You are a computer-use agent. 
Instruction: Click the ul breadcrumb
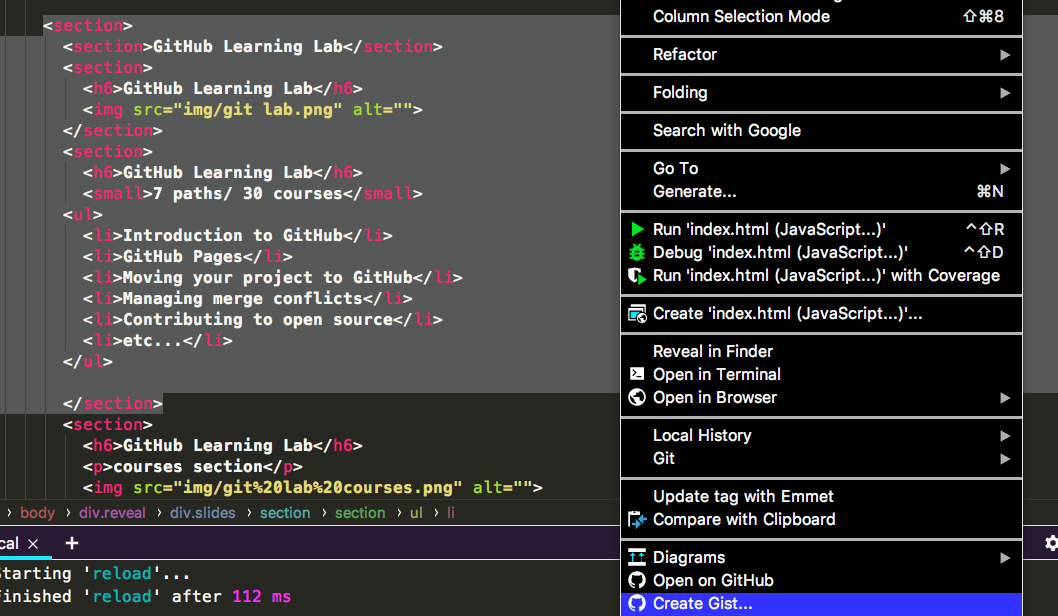pyautogui.click(x=416, y=513)
